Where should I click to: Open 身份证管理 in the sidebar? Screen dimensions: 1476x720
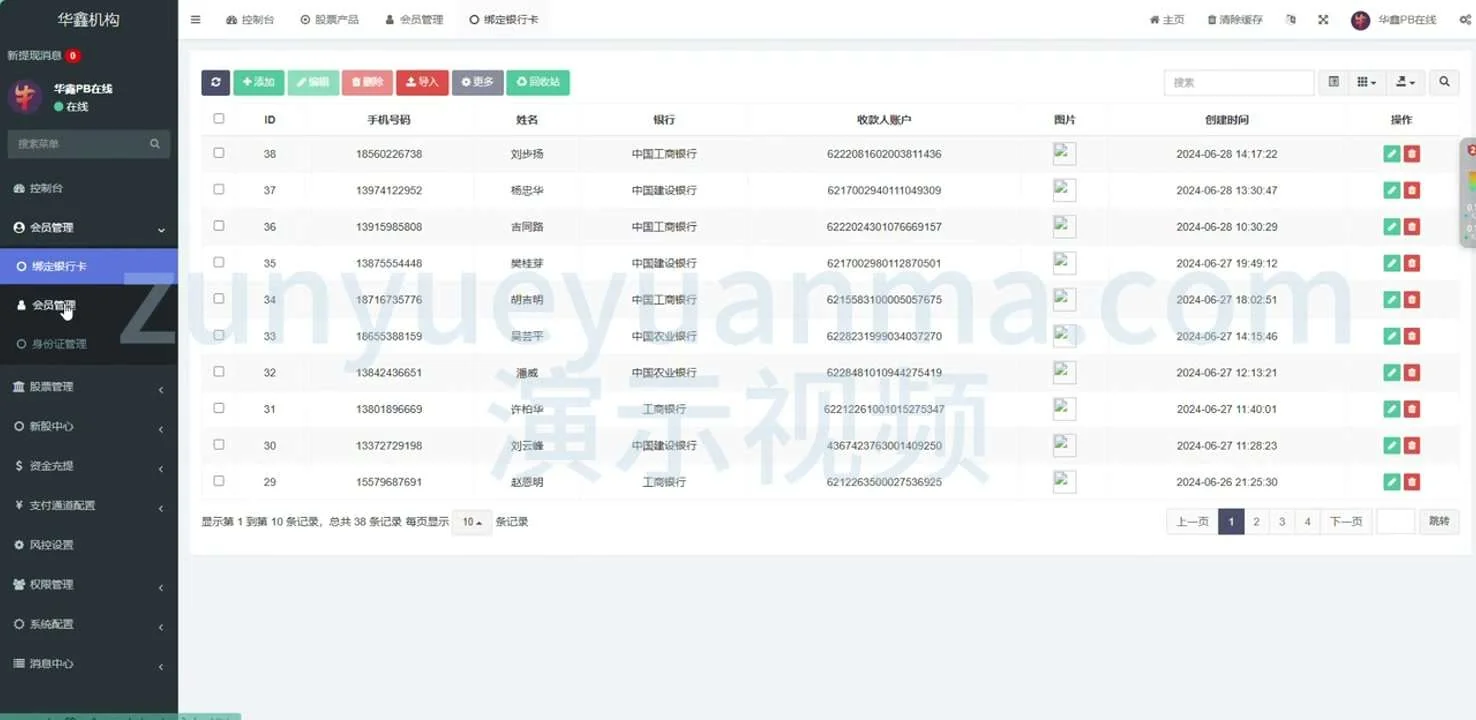click(58, 344)
